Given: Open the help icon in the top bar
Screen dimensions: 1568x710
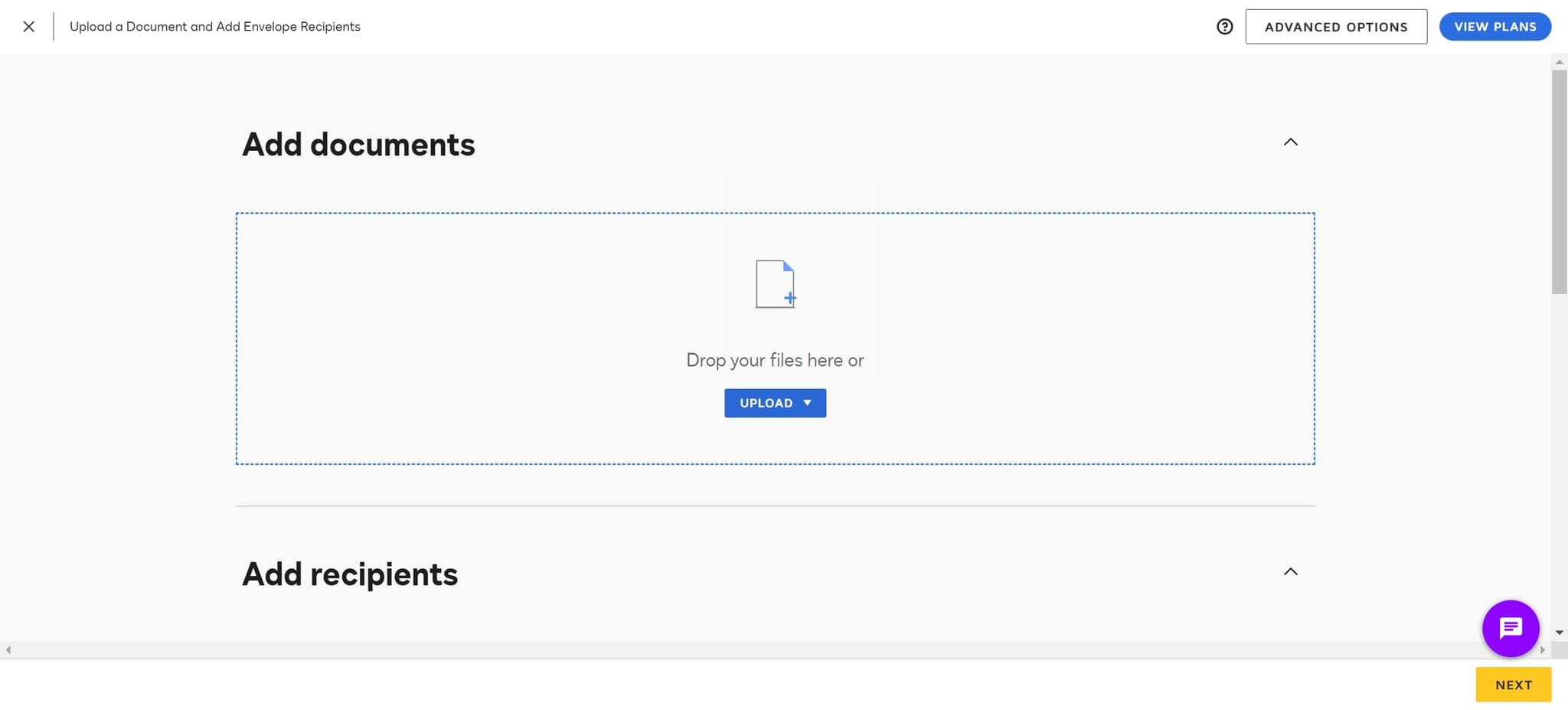Looking at the screenshot, I should (x=1225, y=26).
